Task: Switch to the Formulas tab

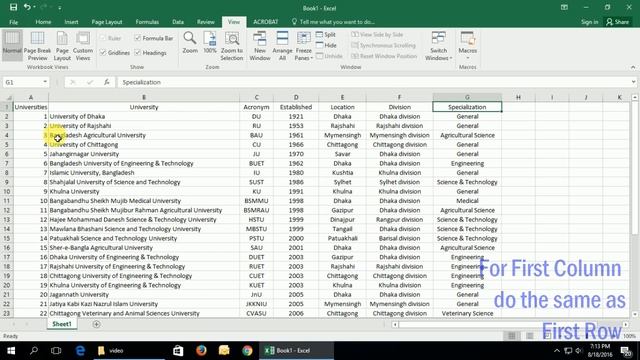Action: point(147,22)
